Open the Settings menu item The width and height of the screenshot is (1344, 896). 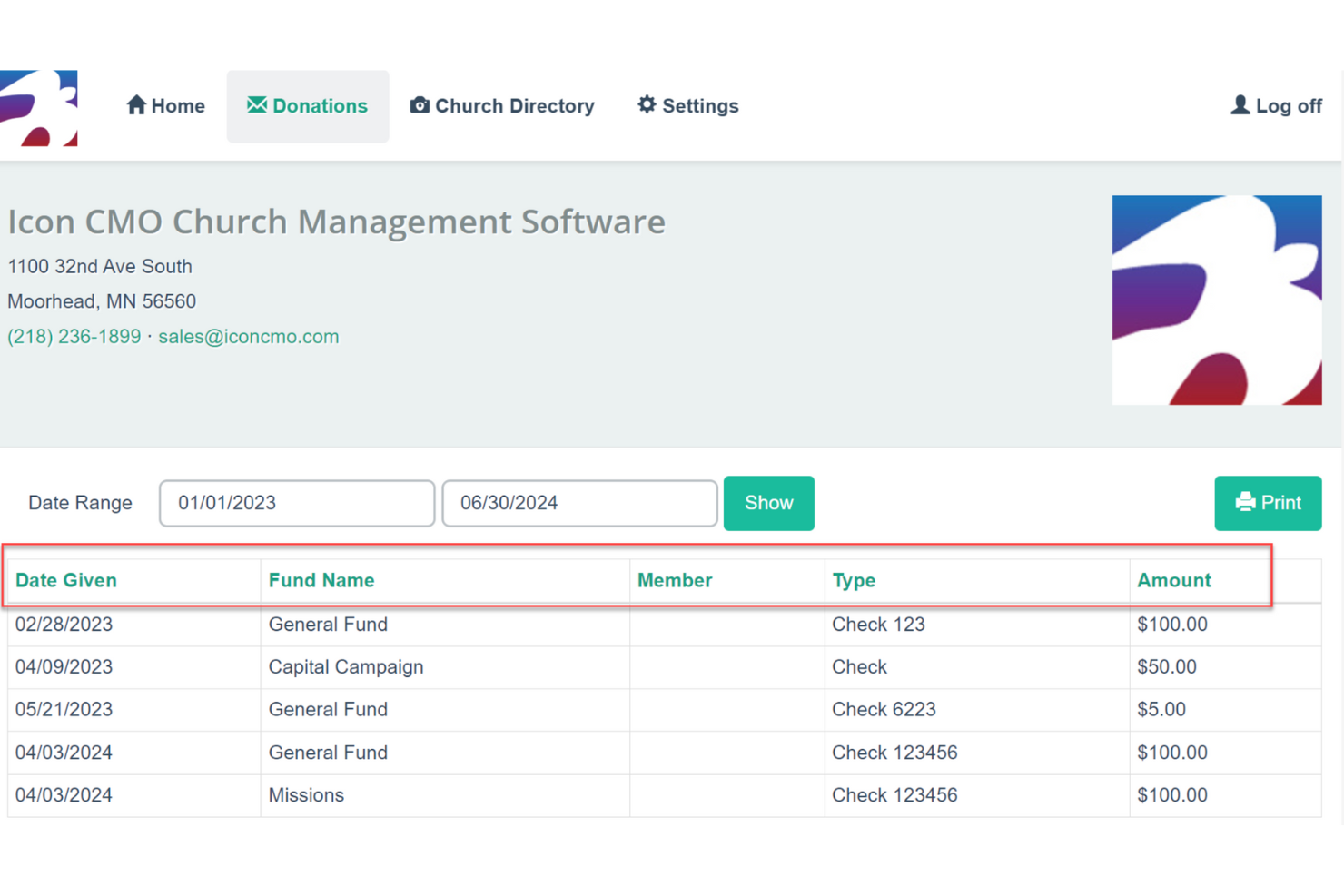click(688, 106)
